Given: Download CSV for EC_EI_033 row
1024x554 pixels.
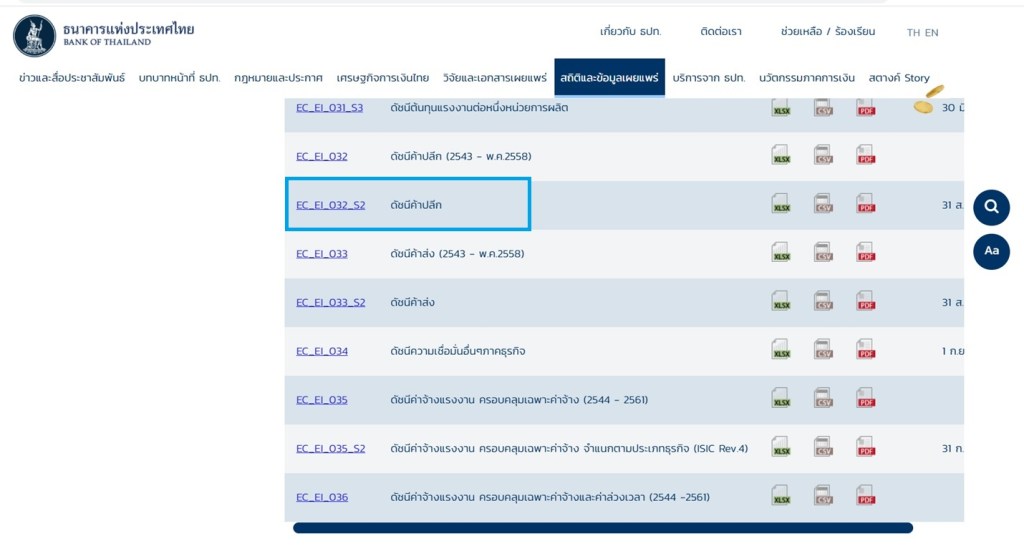Looking at the screenshot, I should click(x=823, y=253).
